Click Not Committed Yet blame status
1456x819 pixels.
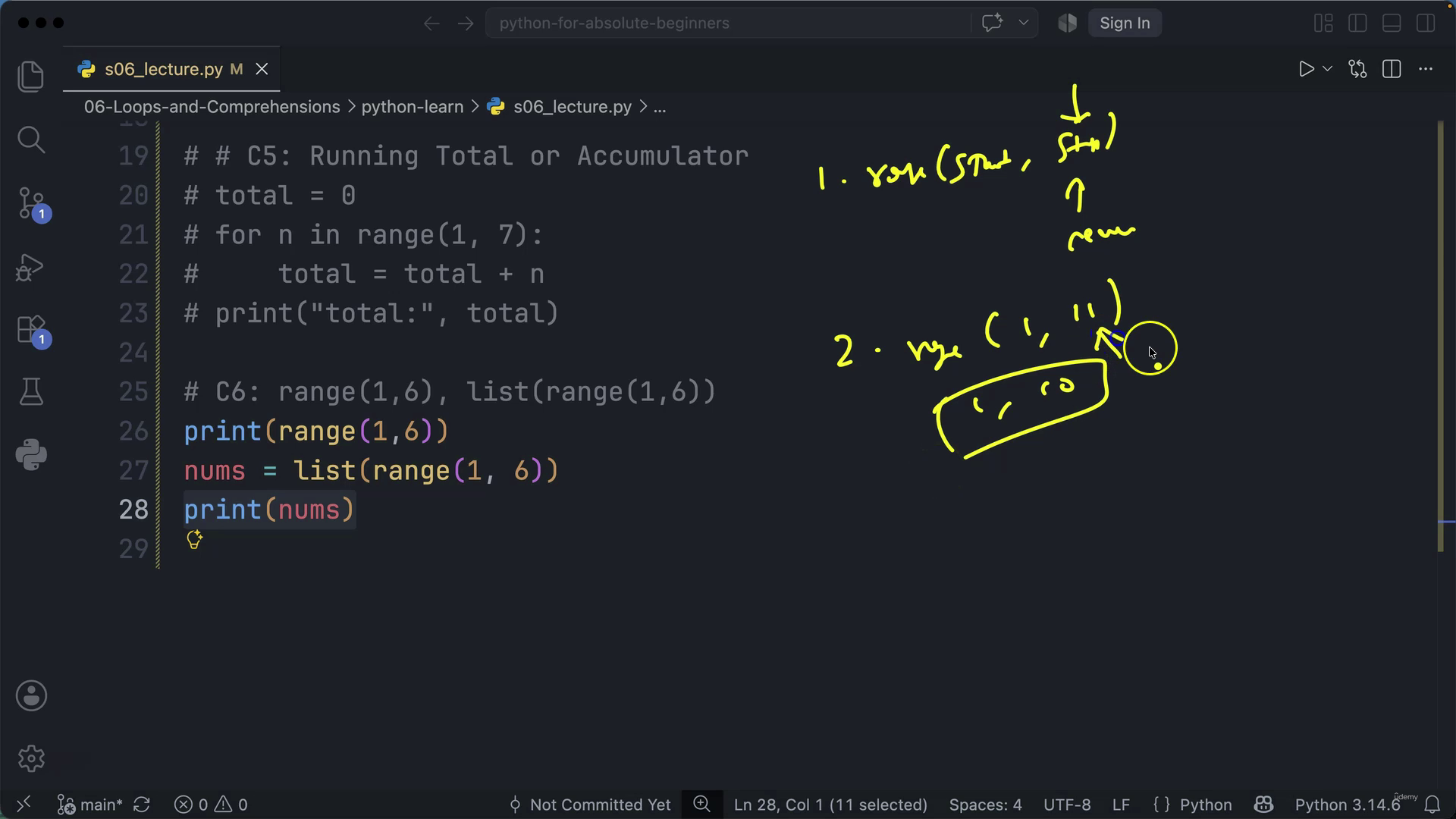point(589,804)
